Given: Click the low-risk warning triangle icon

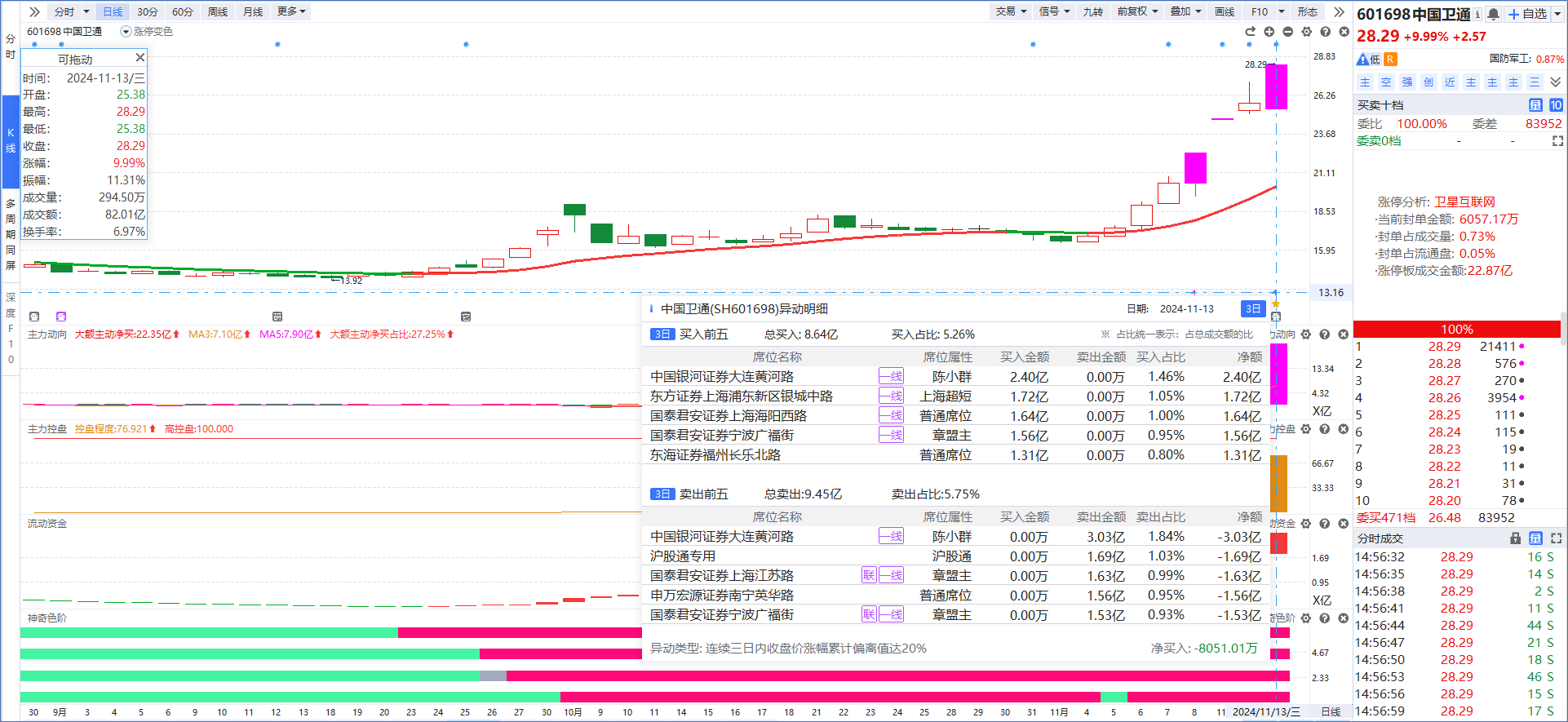Looking at the screenshot, I should [1362, 60].
